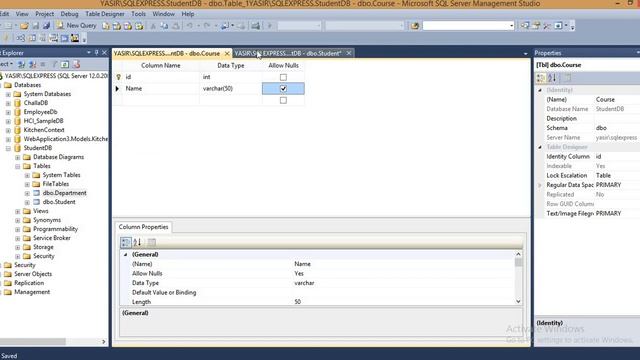The height and width of the screenshot is (360, 640).
Task: Click the 'id' column name cell
Action: pos(161,77)
